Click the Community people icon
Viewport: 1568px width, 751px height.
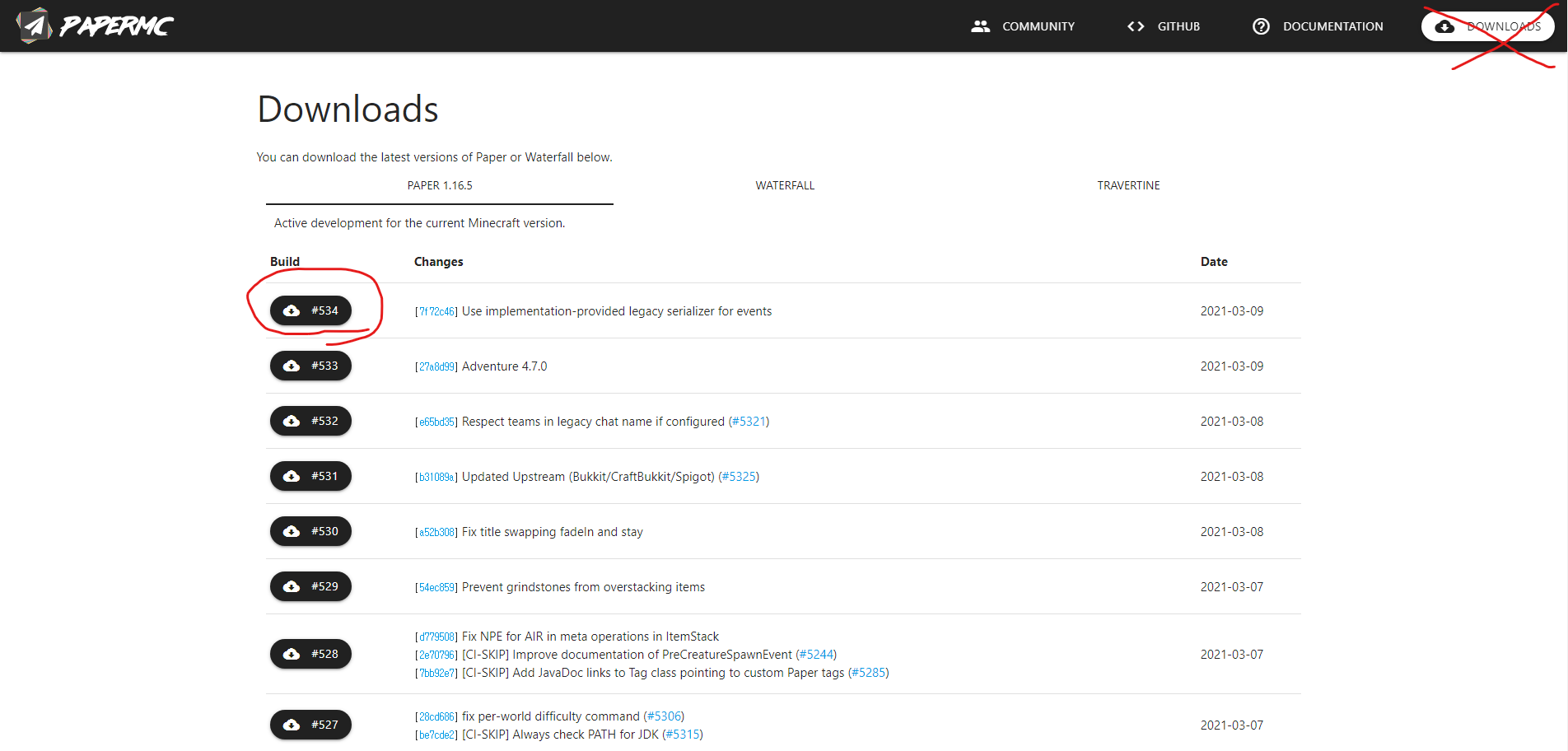point(980,26)
